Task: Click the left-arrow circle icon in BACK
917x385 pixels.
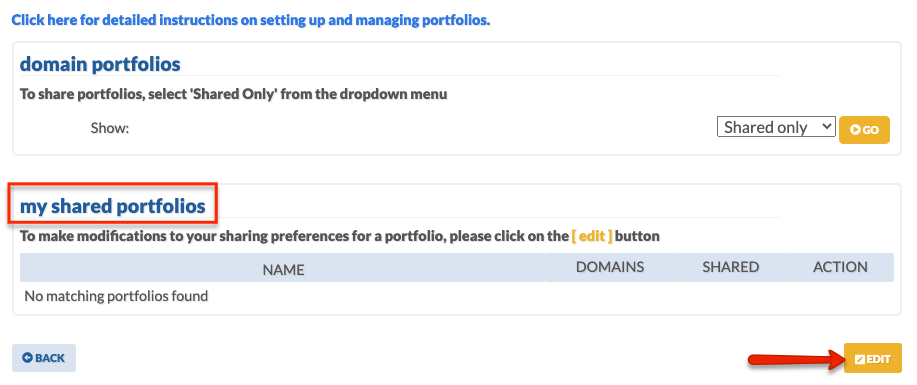Action: (x=27, y=358)
